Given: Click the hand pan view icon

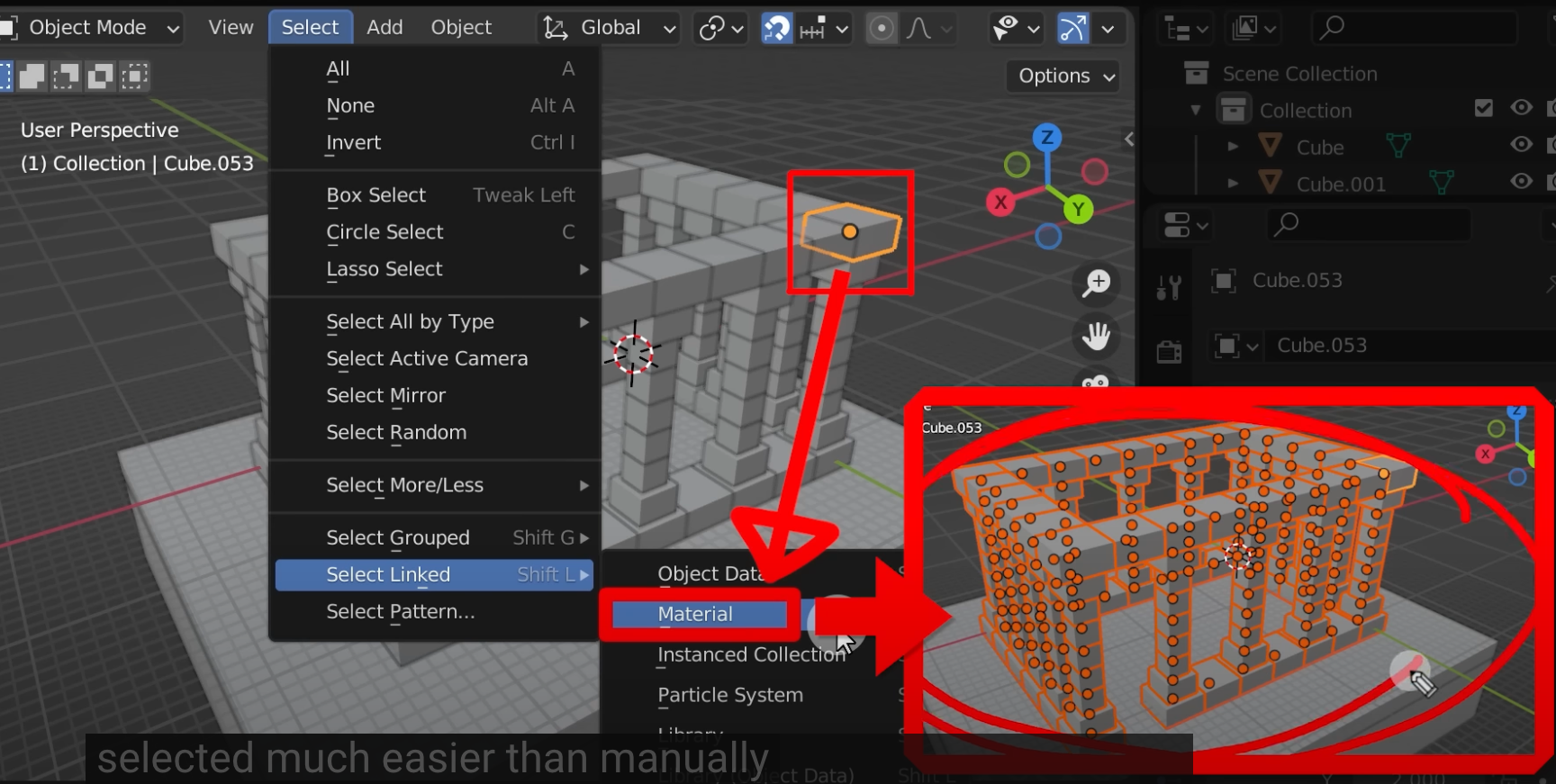Looking at the screenshot, I should click(1096, 337).
